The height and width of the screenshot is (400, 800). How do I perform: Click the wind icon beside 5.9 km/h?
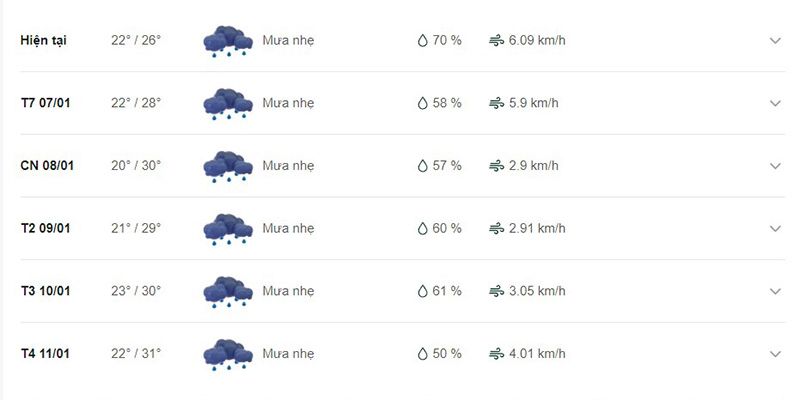click(496, 104)
